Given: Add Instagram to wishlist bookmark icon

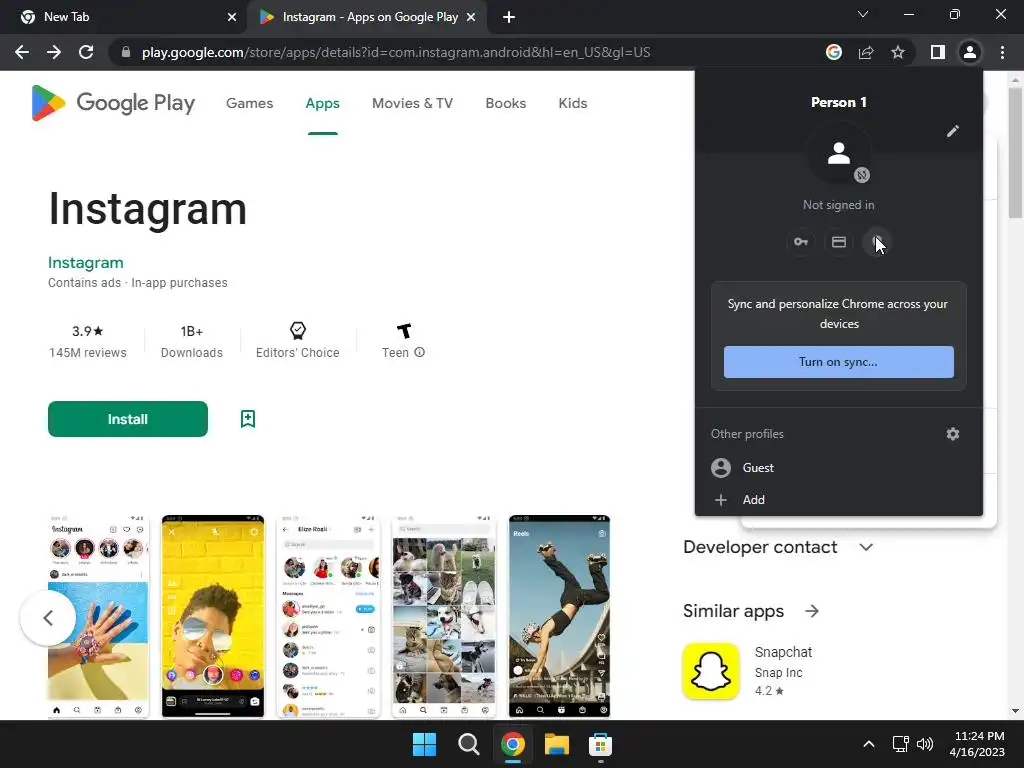Looking at the screenshot, I should [248, 419].
